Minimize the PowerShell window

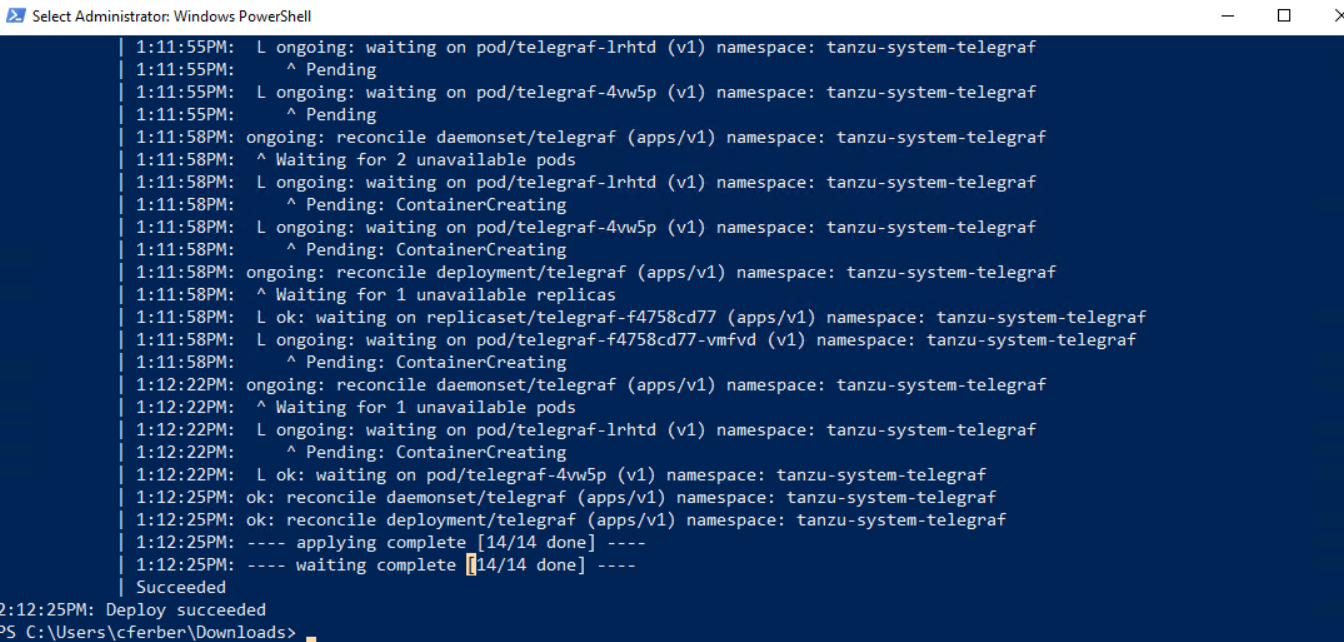click(x=1228, y=16)
